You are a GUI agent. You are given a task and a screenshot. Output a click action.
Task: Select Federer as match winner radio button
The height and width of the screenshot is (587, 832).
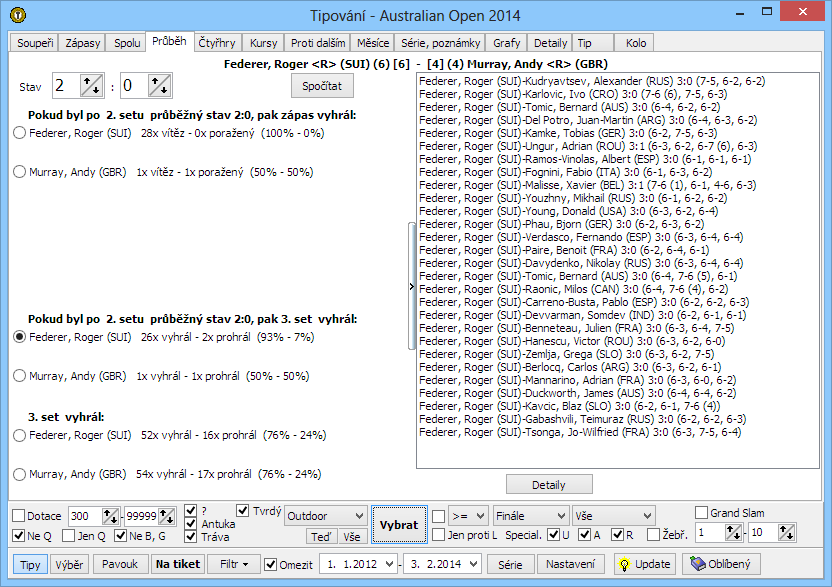(20, 133)
